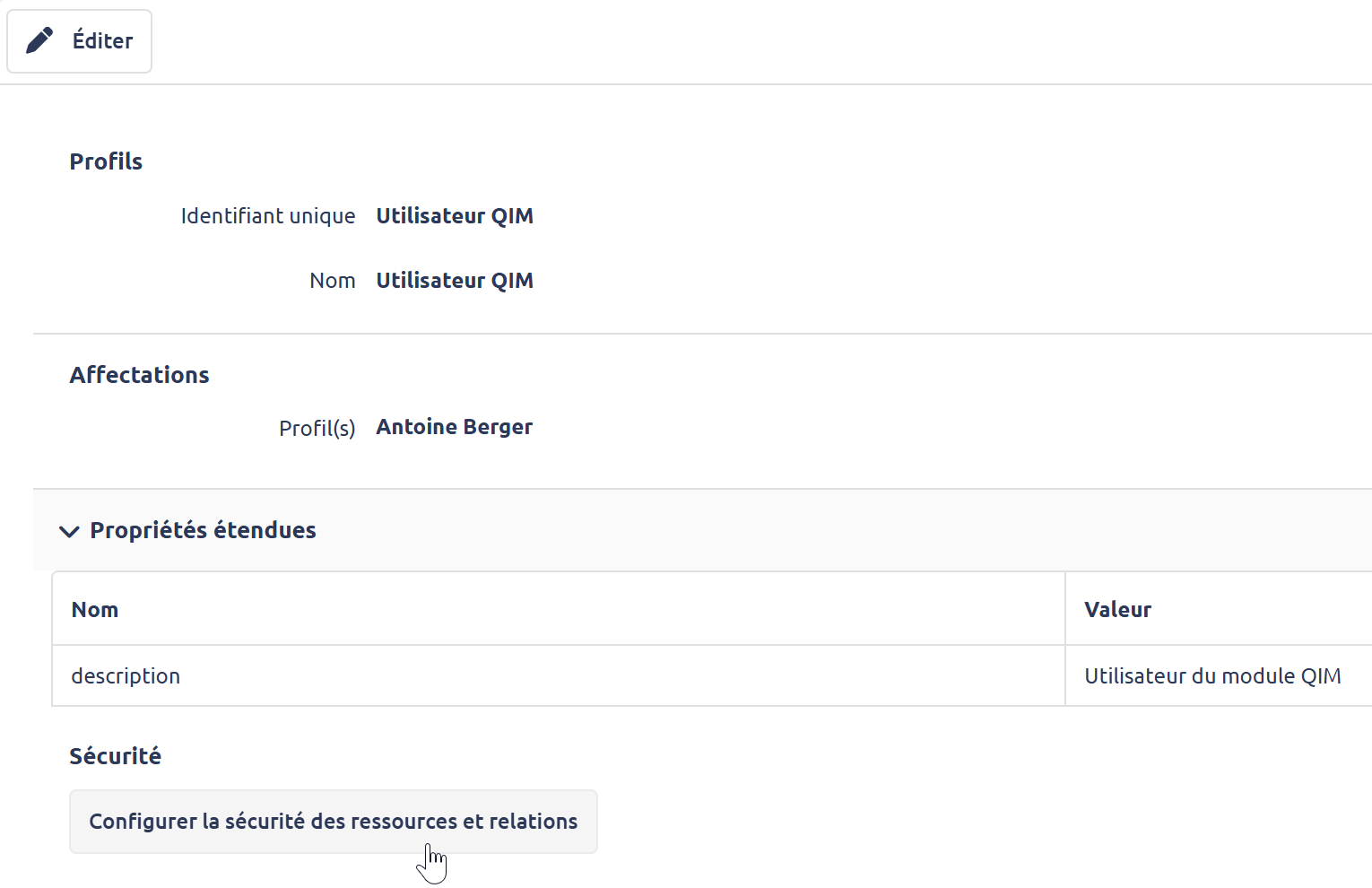Select the Valeur column header
1372x888 pixels.
click(1117, 609)
